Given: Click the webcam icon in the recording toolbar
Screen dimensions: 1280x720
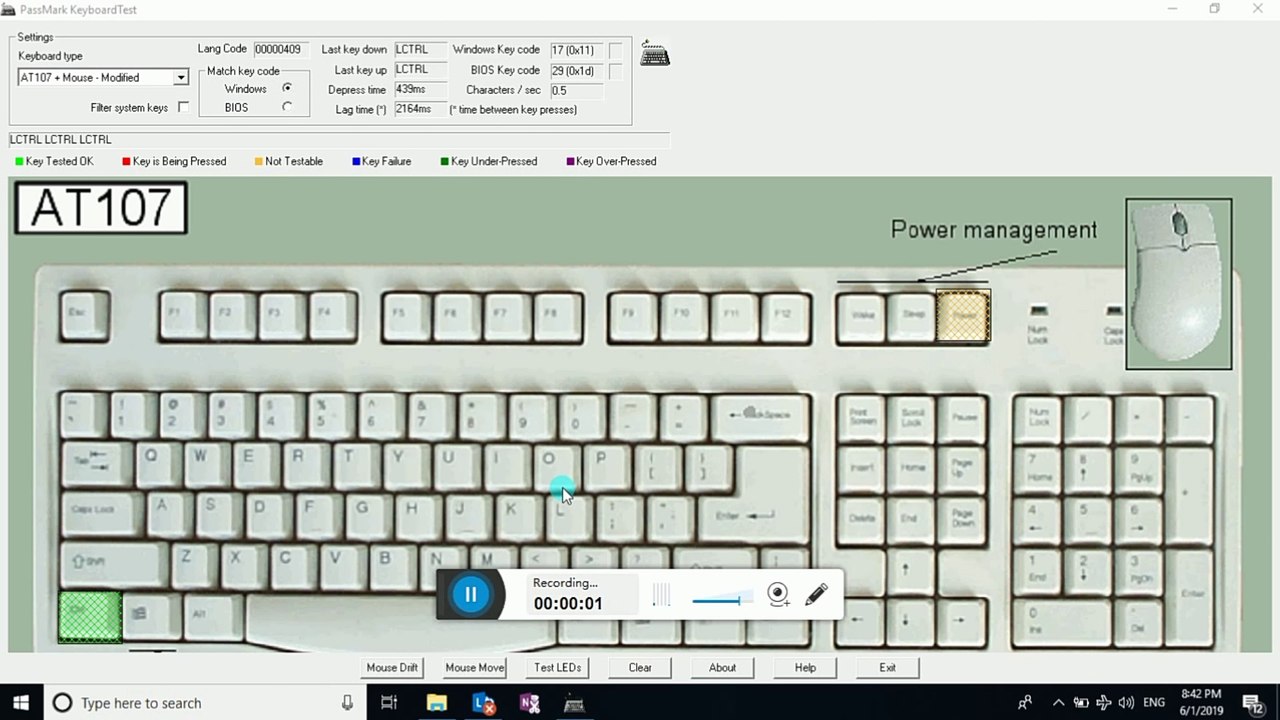Looking at the screenshot, I should [778, 595].
